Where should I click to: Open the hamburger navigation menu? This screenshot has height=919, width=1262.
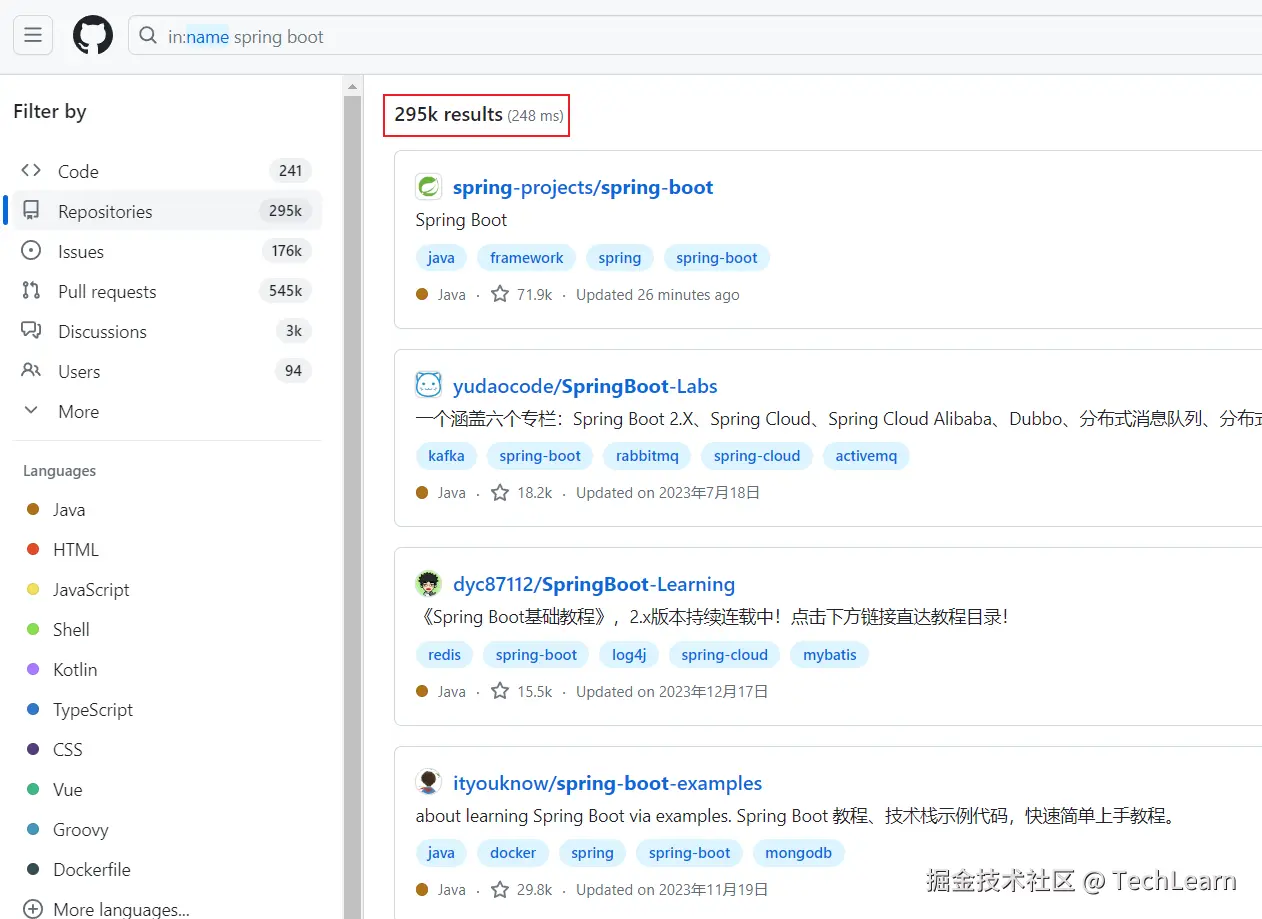tap(33, 36)
